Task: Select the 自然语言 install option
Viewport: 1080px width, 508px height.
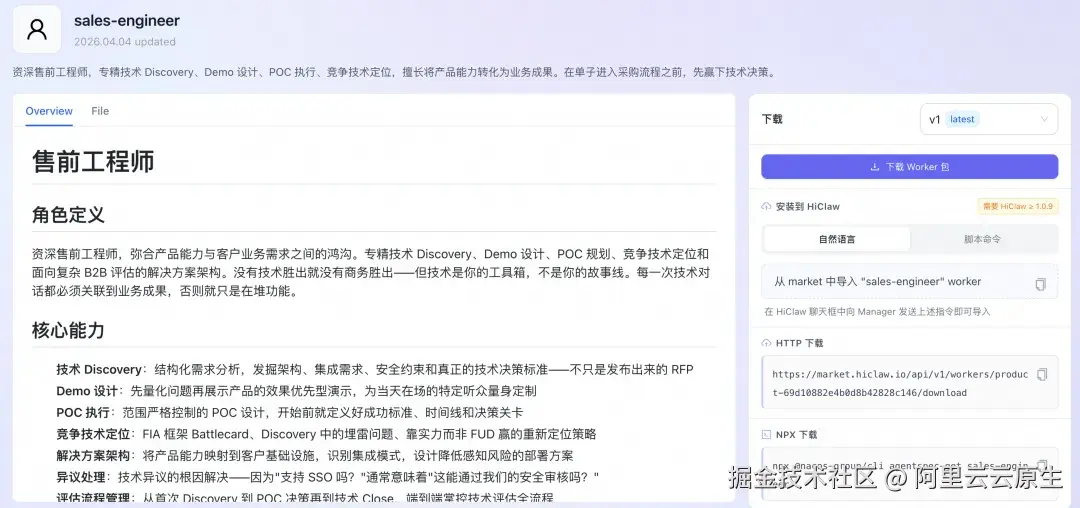Action: pos(837,240)
